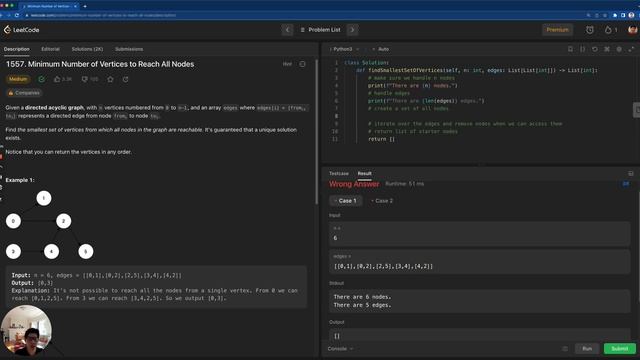Open the Solutions (2K) tab
Screen dimensions: 640x360
coord(87,49)
